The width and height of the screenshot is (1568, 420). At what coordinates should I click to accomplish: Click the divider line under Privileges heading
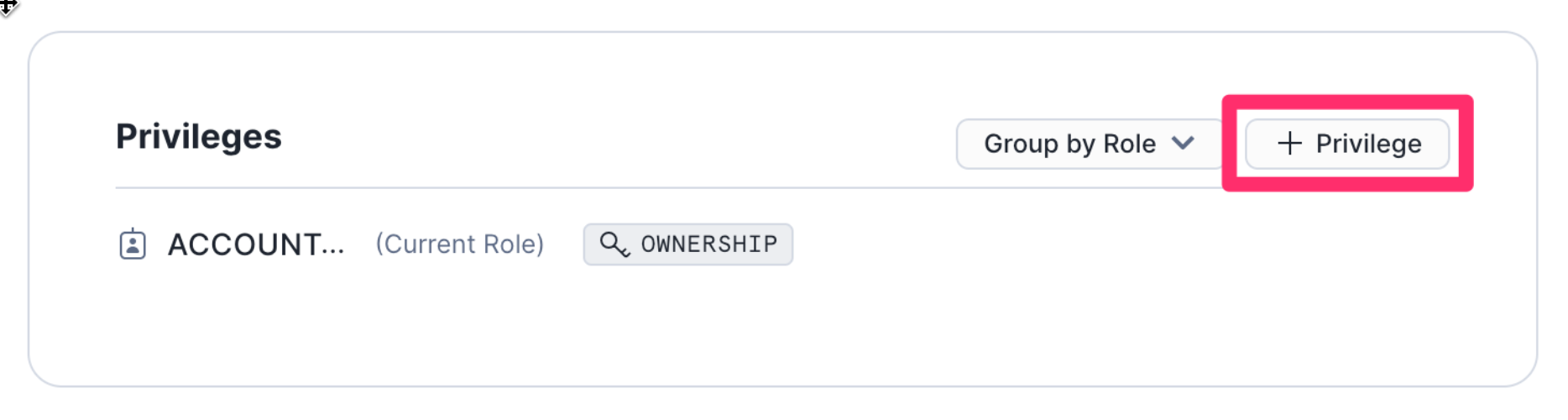(x=588, y=187)
